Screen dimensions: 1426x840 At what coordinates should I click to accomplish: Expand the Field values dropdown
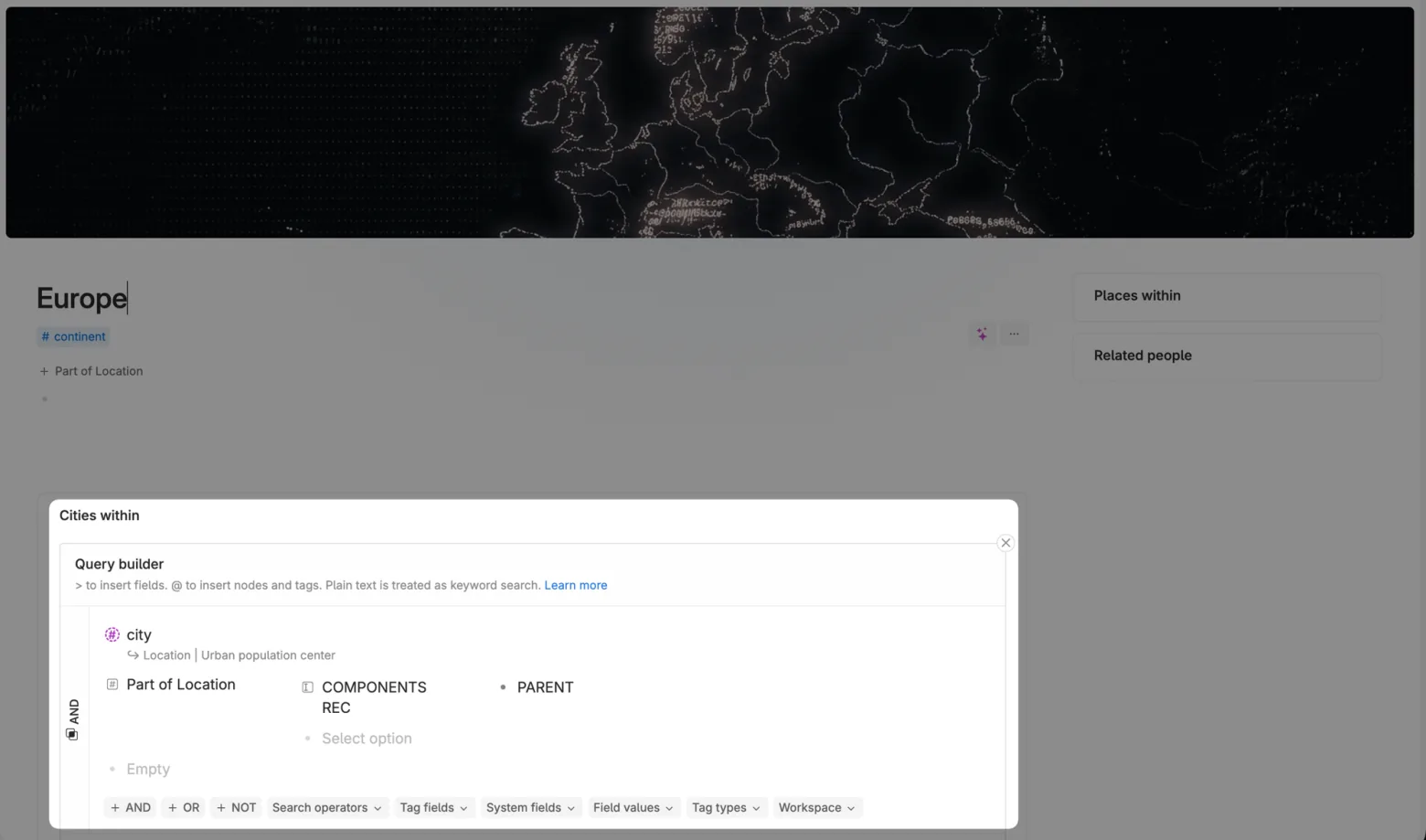click(633, 808)
